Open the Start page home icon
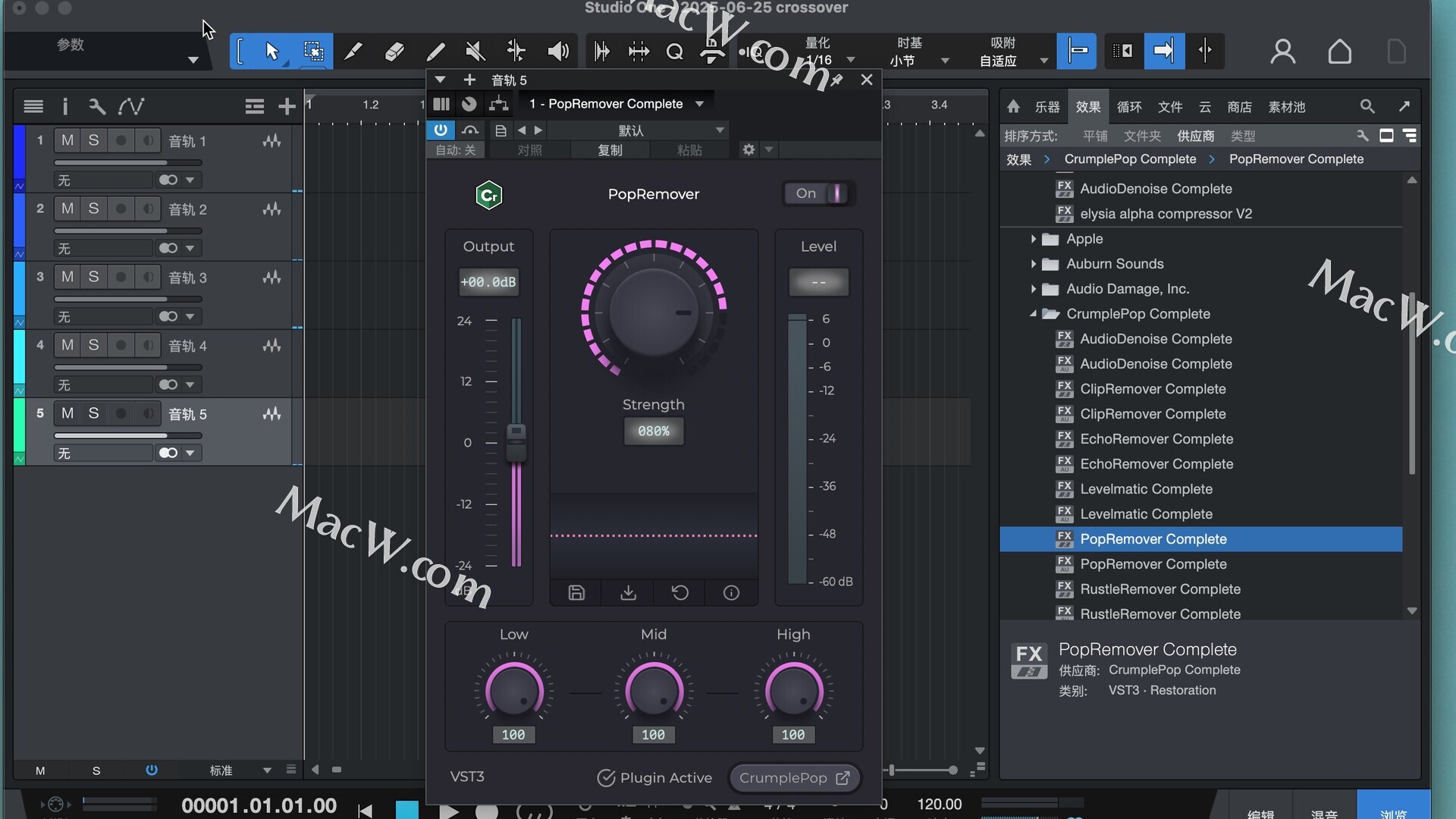The width and height of the screenshot is (1456, 819). (x=1340, y=52)
